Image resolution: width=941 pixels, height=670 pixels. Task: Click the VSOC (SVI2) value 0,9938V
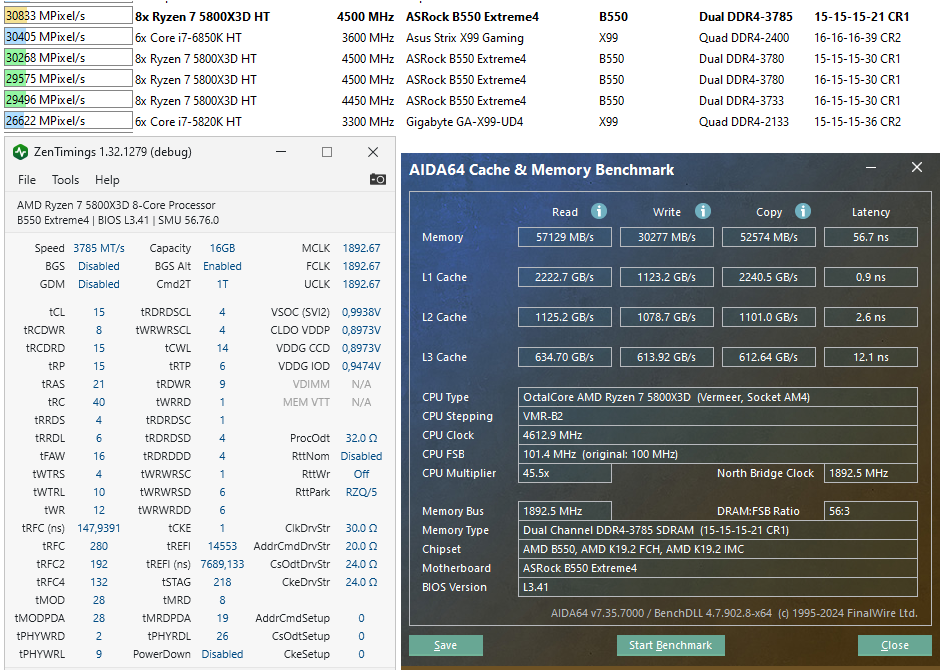[361, 312]
